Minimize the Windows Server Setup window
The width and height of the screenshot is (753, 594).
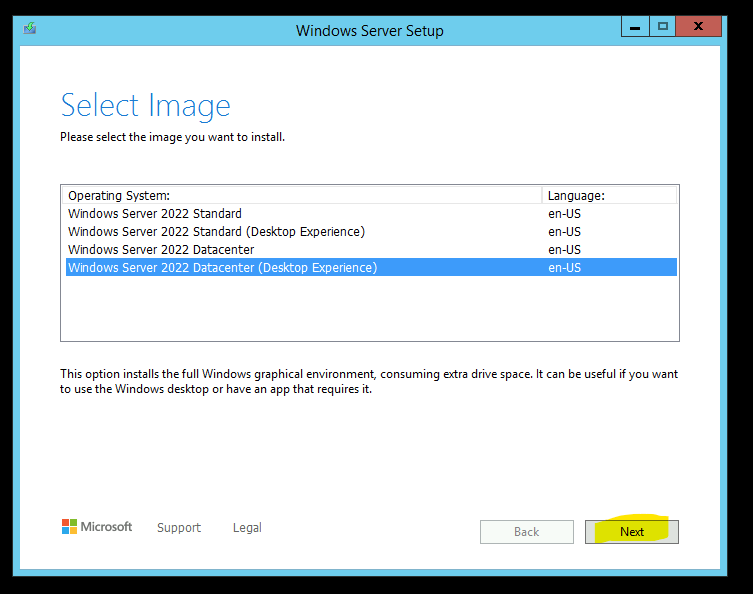tap(635, 27)
